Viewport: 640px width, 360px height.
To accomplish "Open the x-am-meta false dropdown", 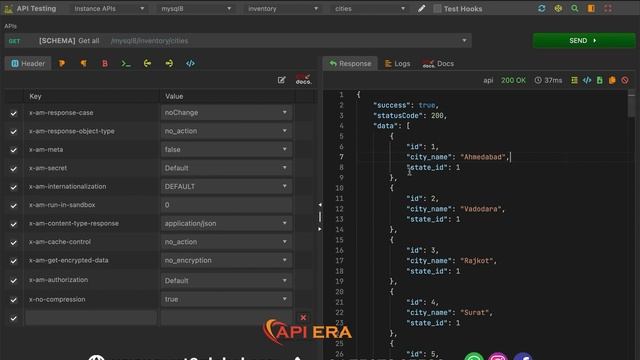I will [227, 149].
